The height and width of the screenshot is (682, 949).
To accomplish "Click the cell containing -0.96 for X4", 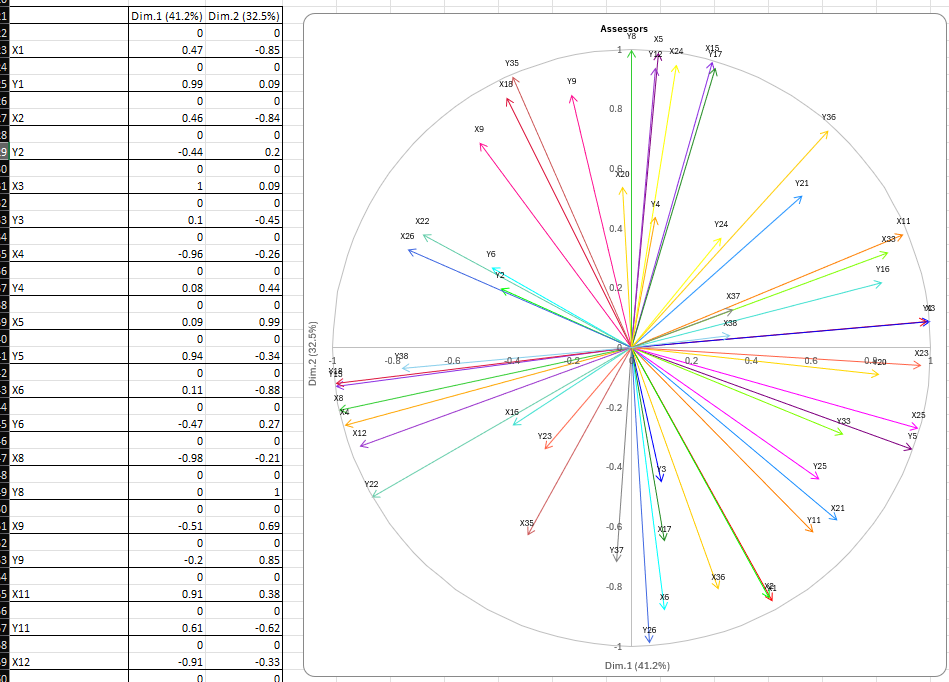I will click(167, 254).
